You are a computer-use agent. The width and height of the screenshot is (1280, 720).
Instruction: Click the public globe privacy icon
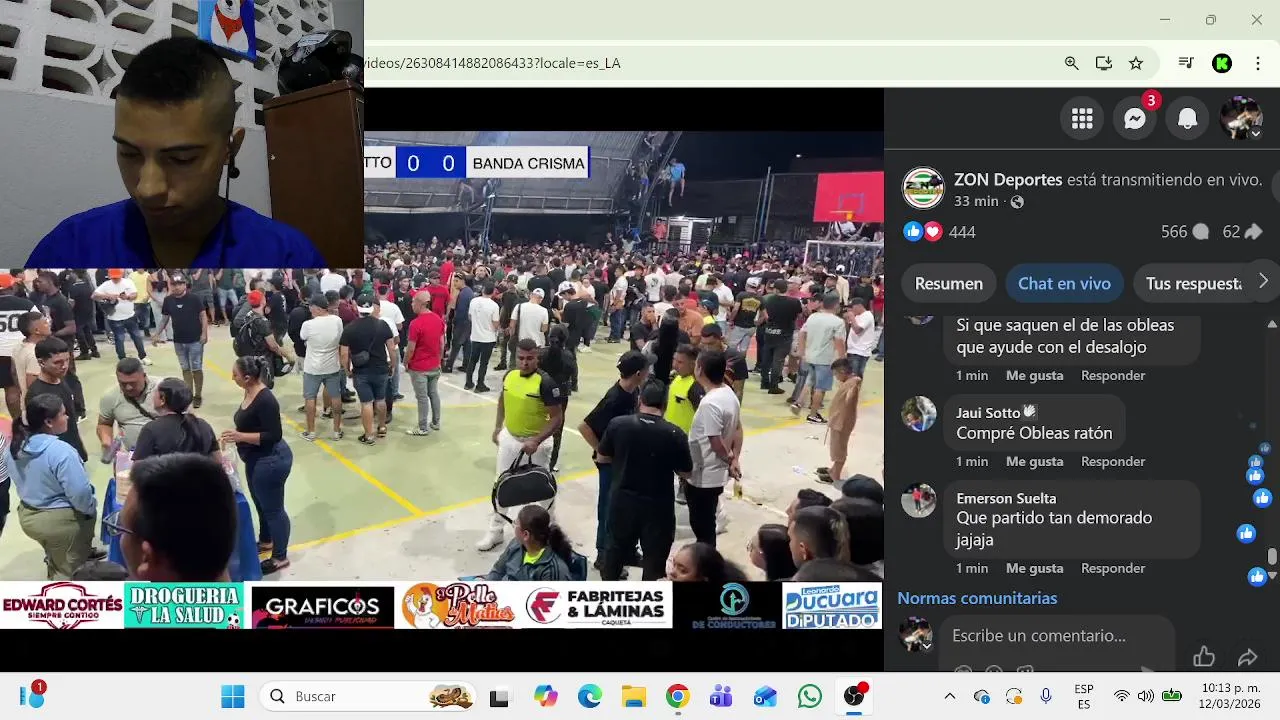(1017, 202)
